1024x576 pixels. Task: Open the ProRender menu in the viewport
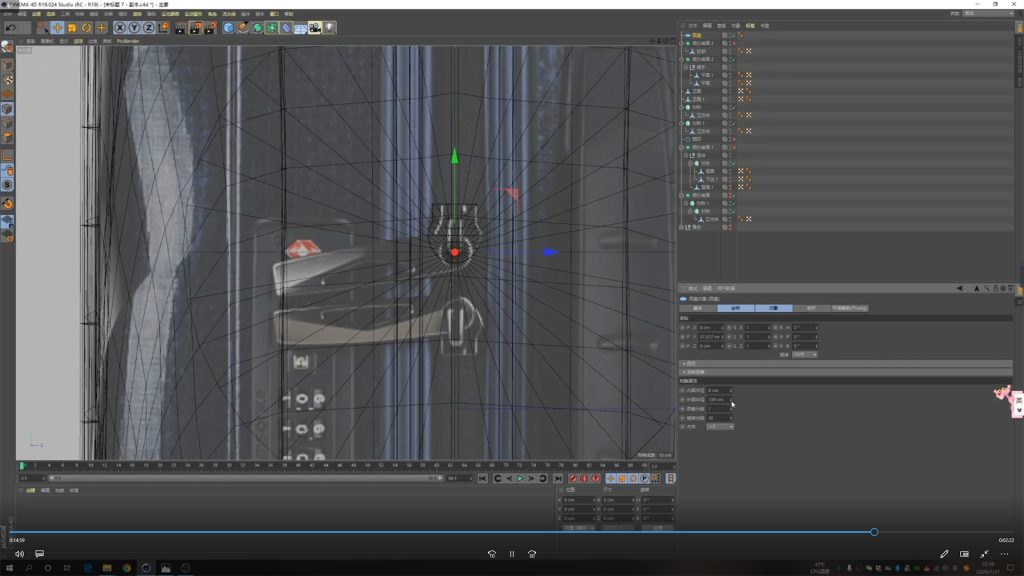coord(128,41)
